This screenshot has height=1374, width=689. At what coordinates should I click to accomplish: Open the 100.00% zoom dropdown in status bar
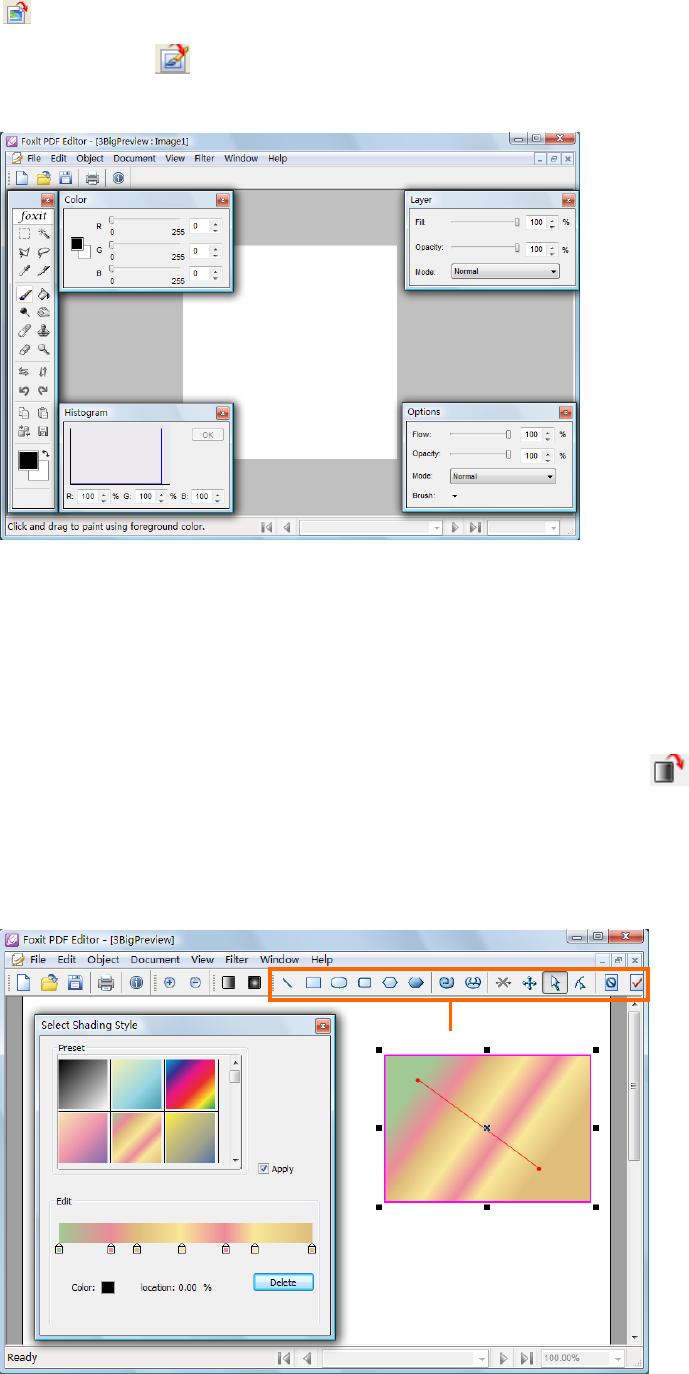click(583, 1358)
